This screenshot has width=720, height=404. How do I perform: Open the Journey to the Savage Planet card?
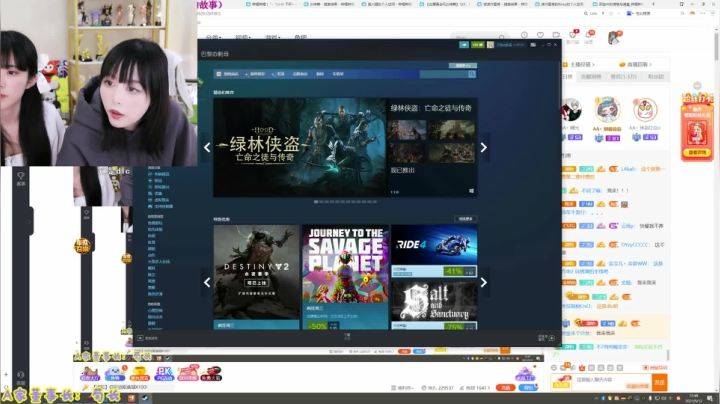[x=345, y=277]
